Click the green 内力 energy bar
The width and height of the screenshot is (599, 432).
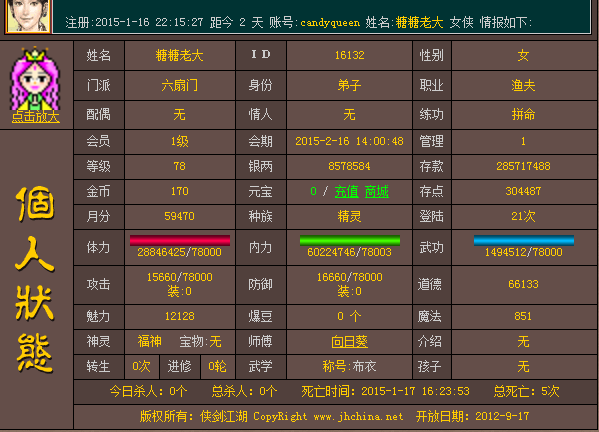[350, 240]
